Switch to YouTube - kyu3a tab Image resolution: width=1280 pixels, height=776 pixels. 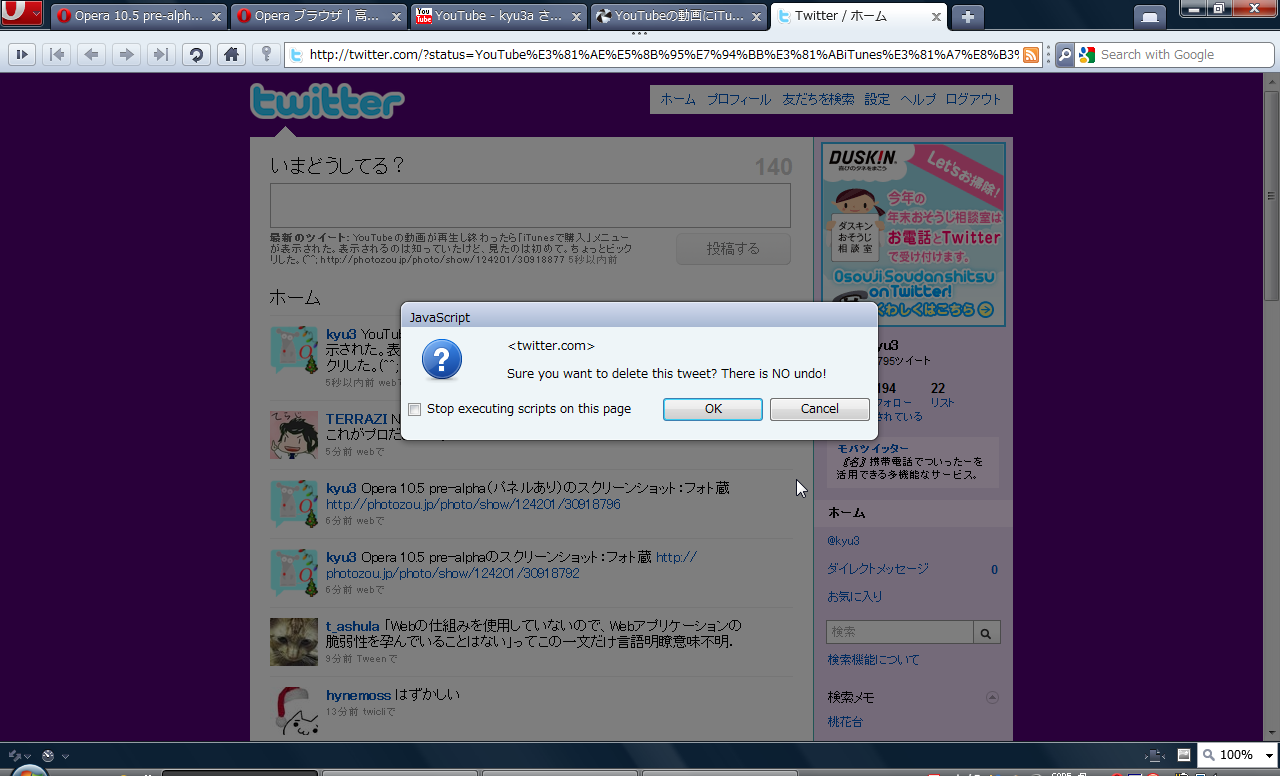(500, 17)
